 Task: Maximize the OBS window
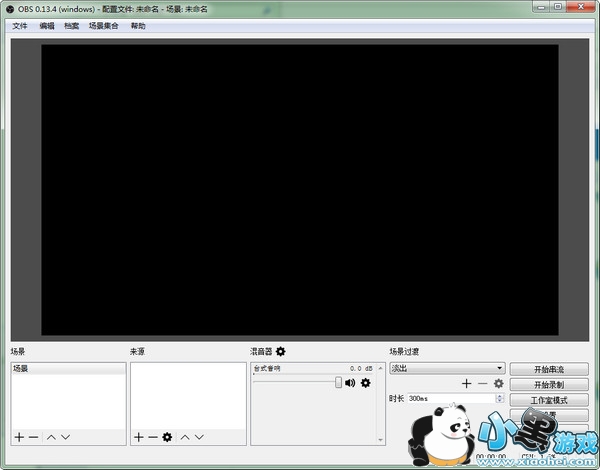[x=558, y=7]
